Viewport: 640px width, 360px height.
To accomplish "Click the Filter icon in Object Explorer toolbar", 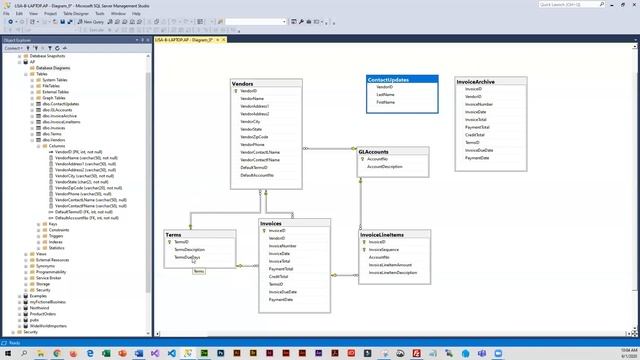I will click(x=50, y=48).
